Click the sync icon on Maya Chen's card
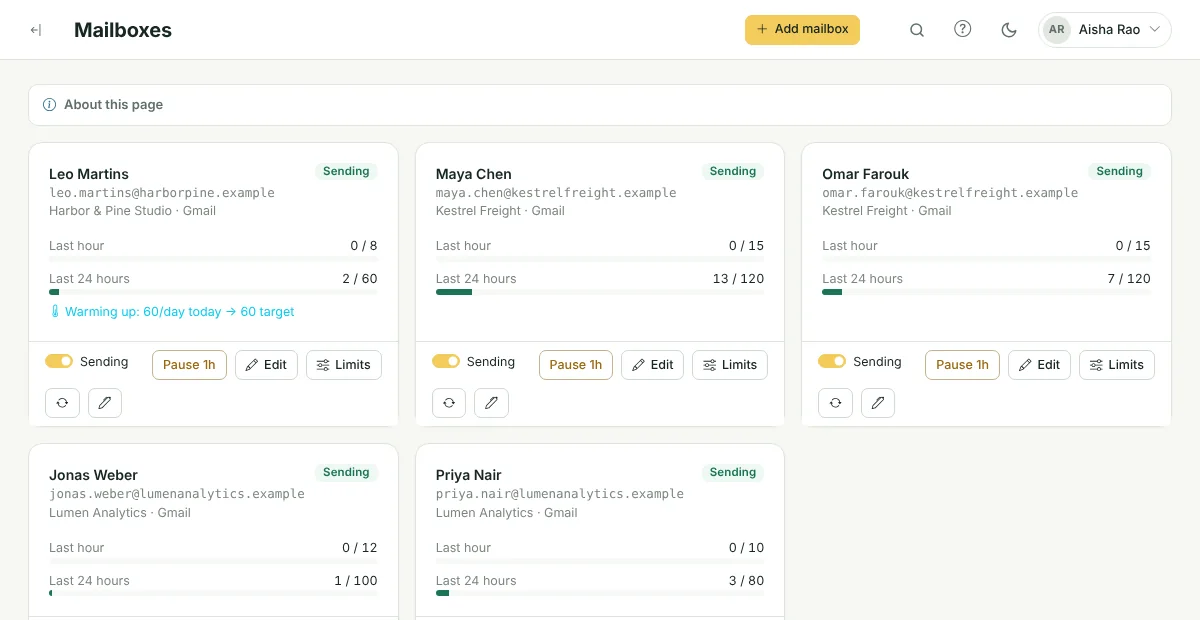This screenshot has width=1200, height=620. pos(449,403)
